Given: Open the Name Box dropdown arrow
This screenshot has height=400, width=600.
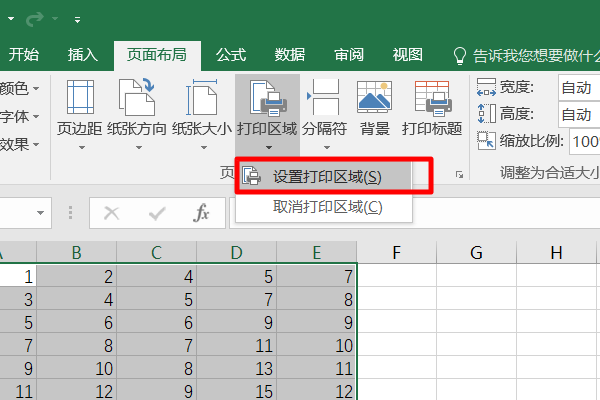Looking at the screenshot, I should [40, 213].
